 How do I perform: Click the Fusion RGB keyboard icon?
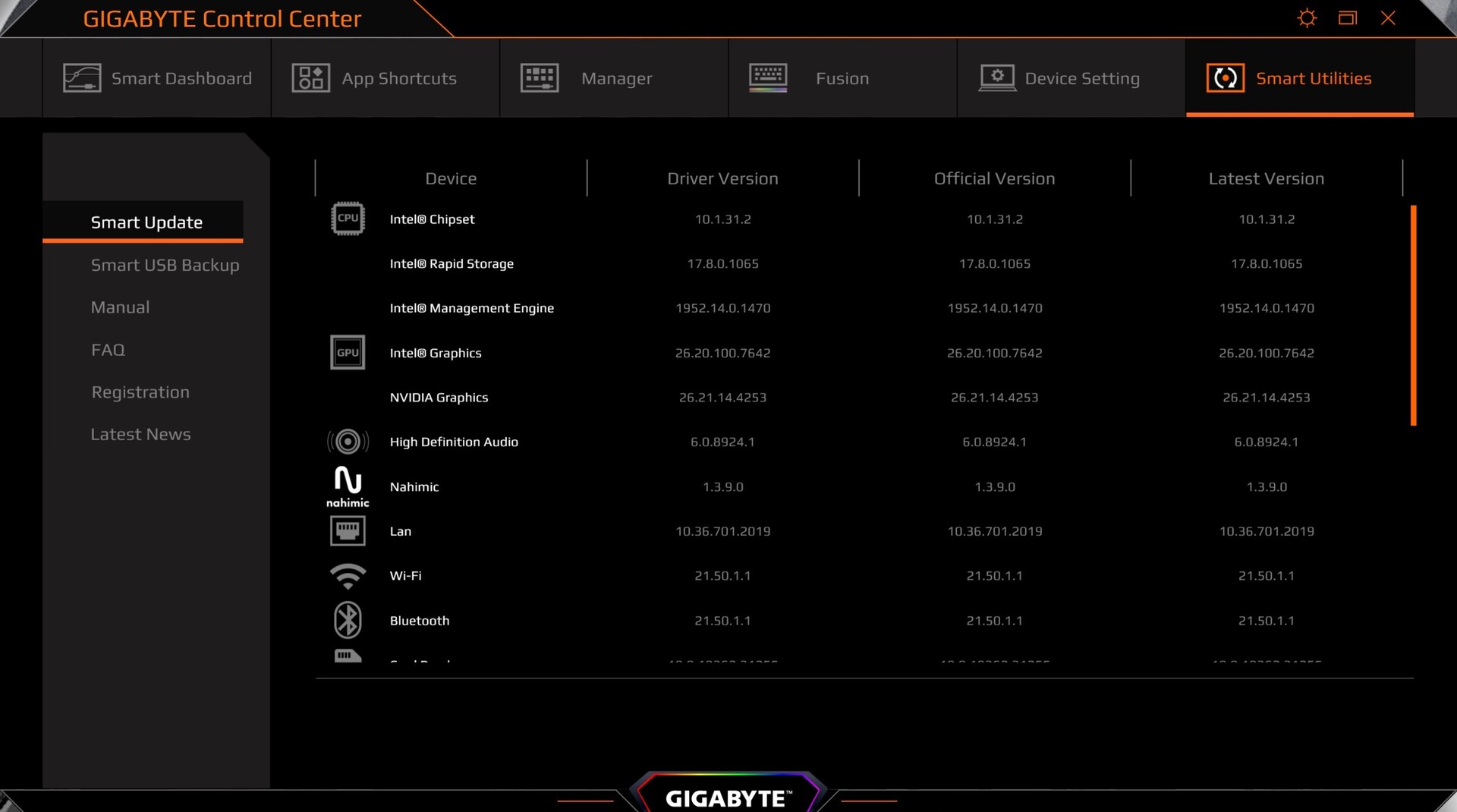[768, 78]
